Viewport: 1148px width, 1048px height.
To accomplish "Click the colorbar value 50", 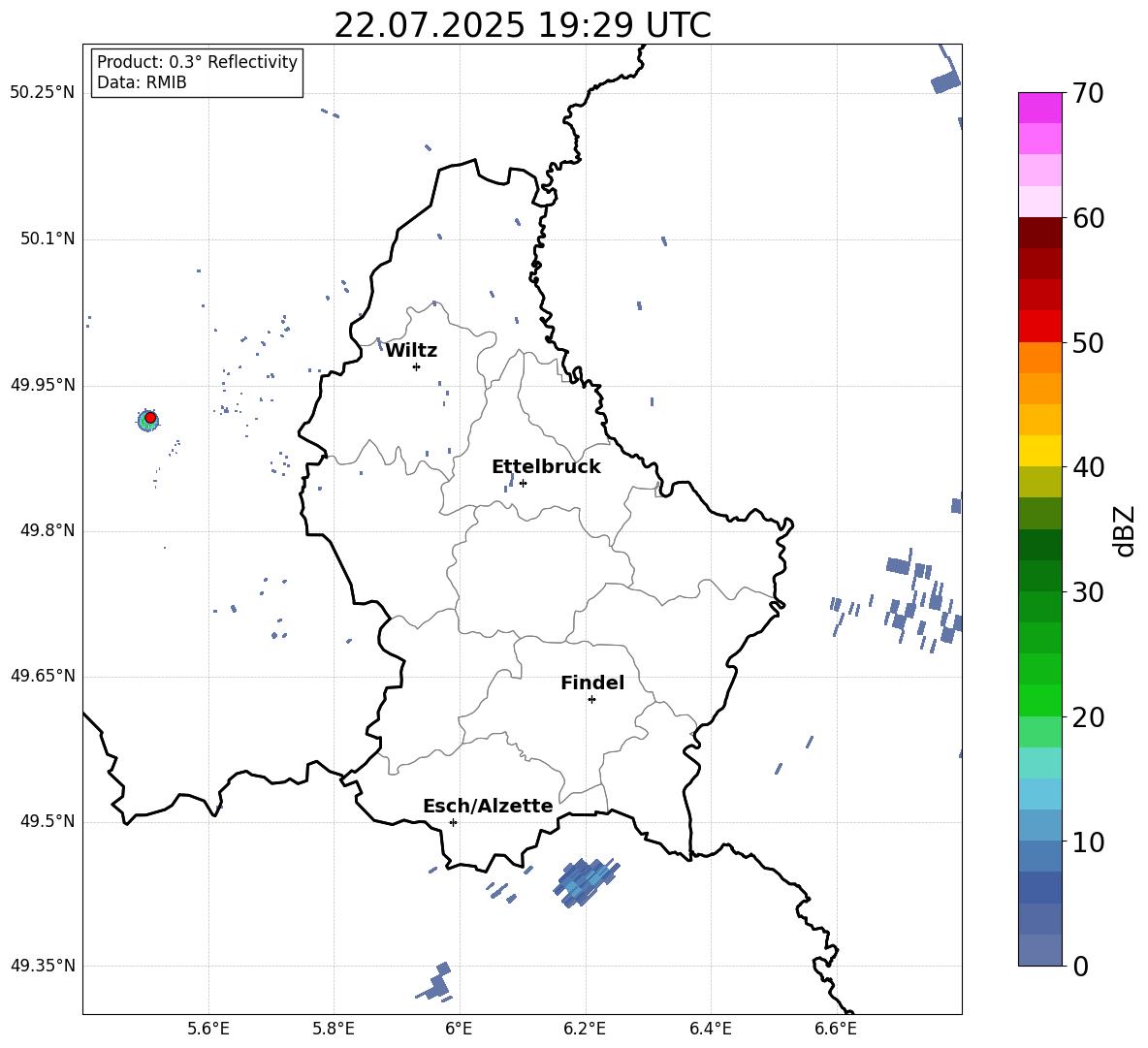I will pos(1087,342).
